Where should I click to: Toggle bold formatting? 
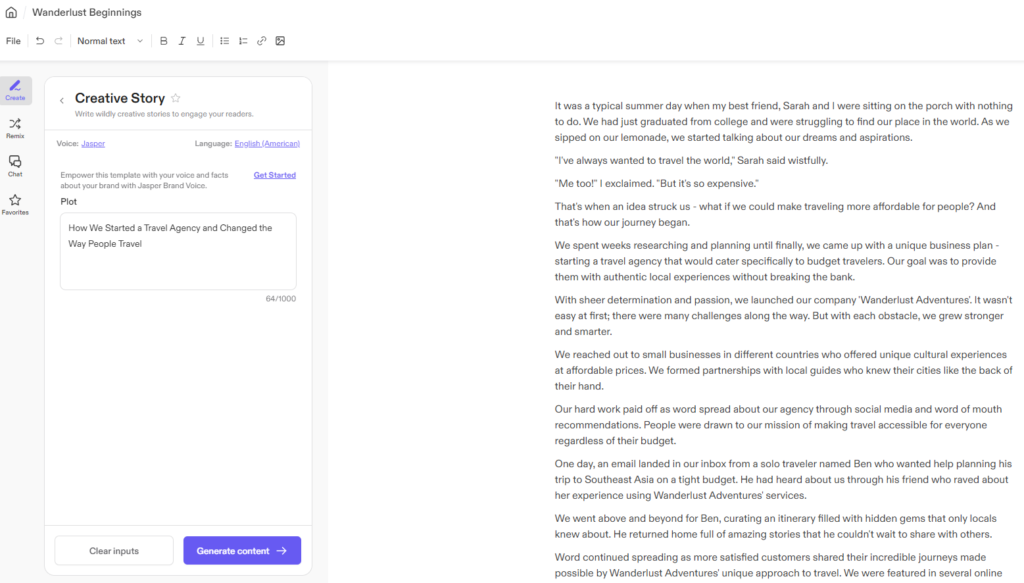(164, 41)
